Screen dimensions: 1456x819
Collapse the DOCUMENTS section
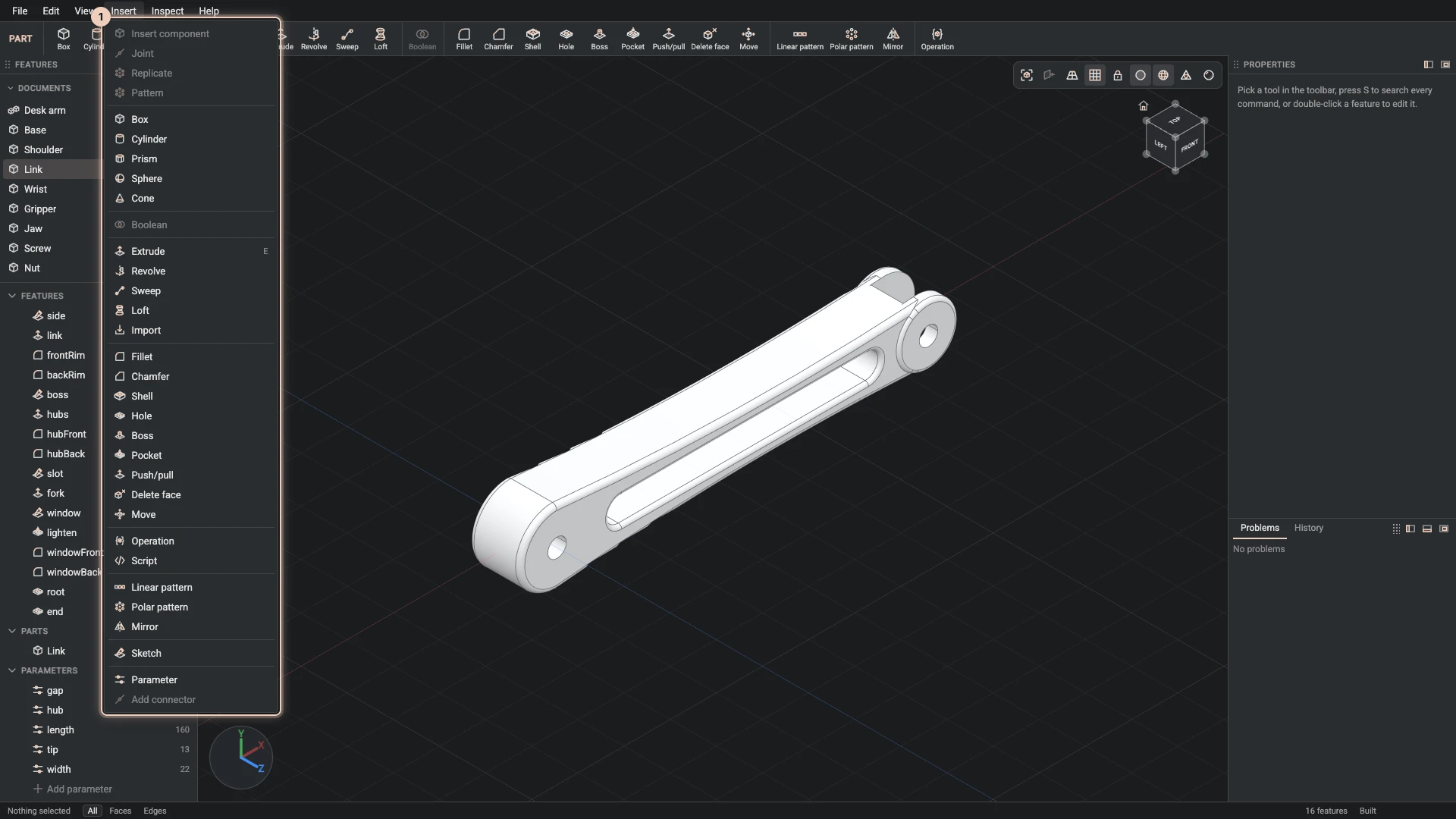[x=11, y=88]
